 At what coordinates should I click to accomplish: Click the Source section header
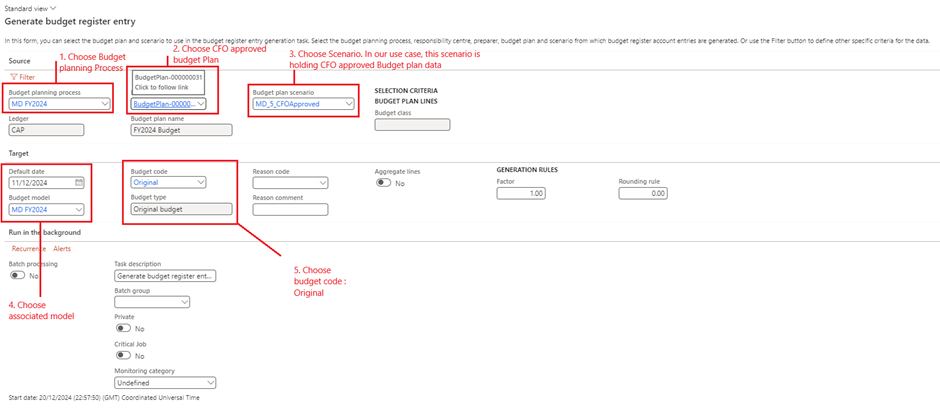20,61
